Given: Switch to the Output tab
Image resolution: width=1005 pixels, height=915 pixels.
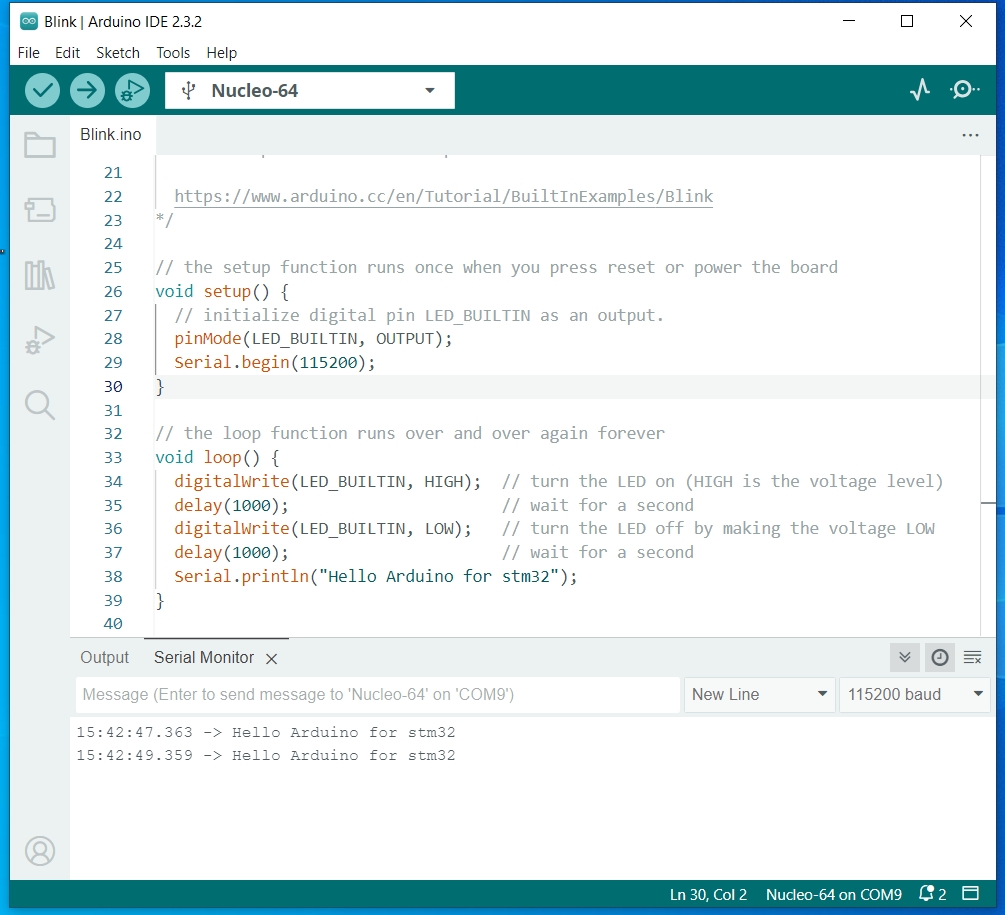Looking at the screenshot, I should 104,657.
